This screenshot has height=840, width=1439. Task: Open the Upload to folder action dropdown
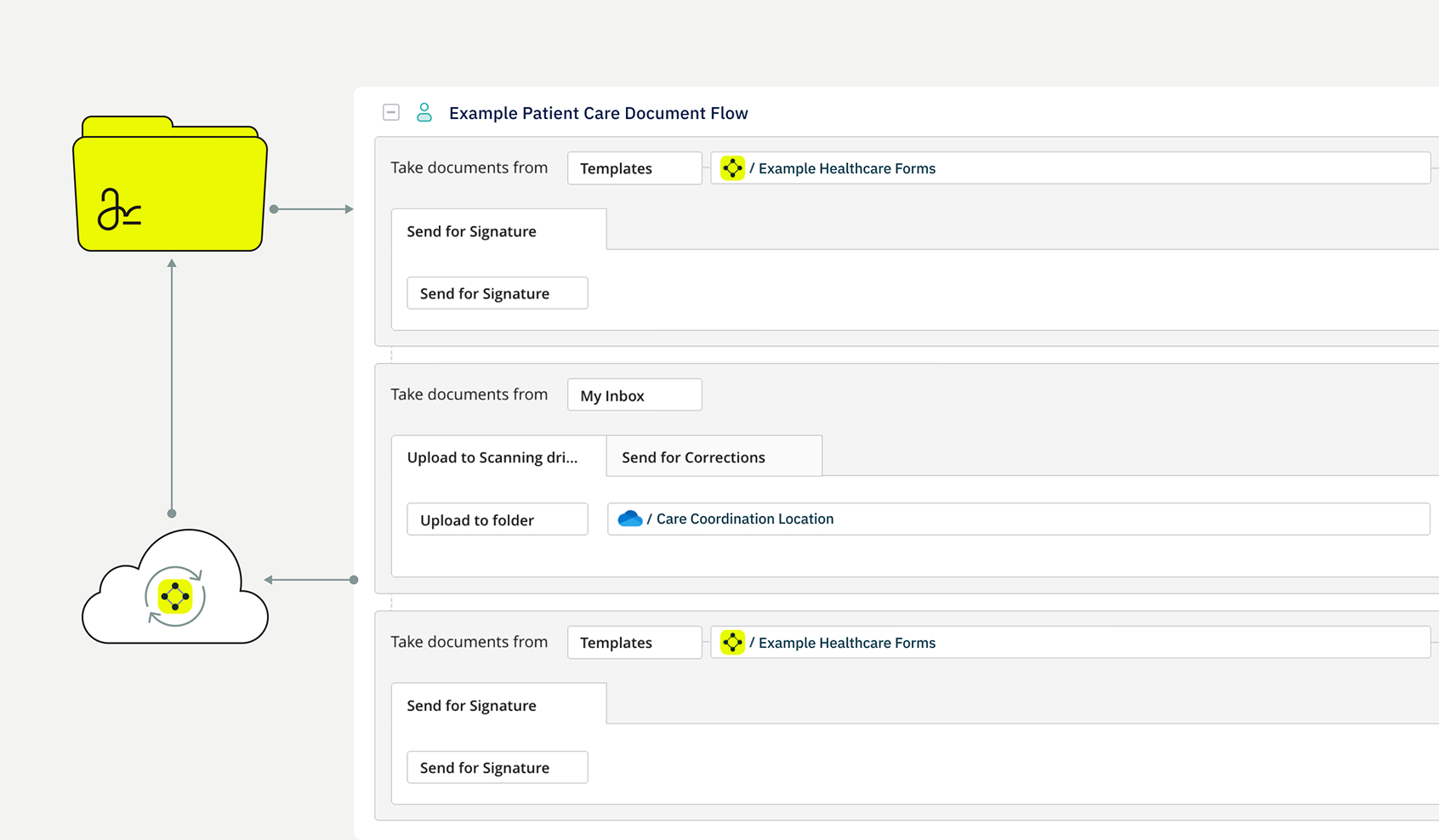coord(498,519)
